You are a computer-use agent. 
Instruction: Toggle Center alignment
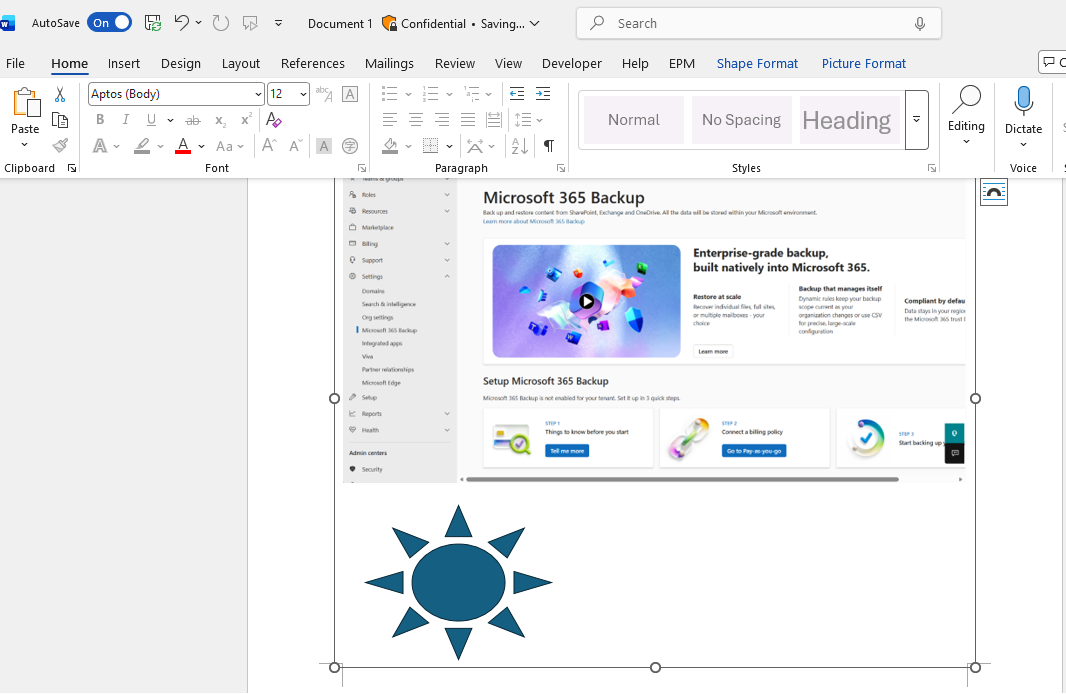tap(415, 120)
